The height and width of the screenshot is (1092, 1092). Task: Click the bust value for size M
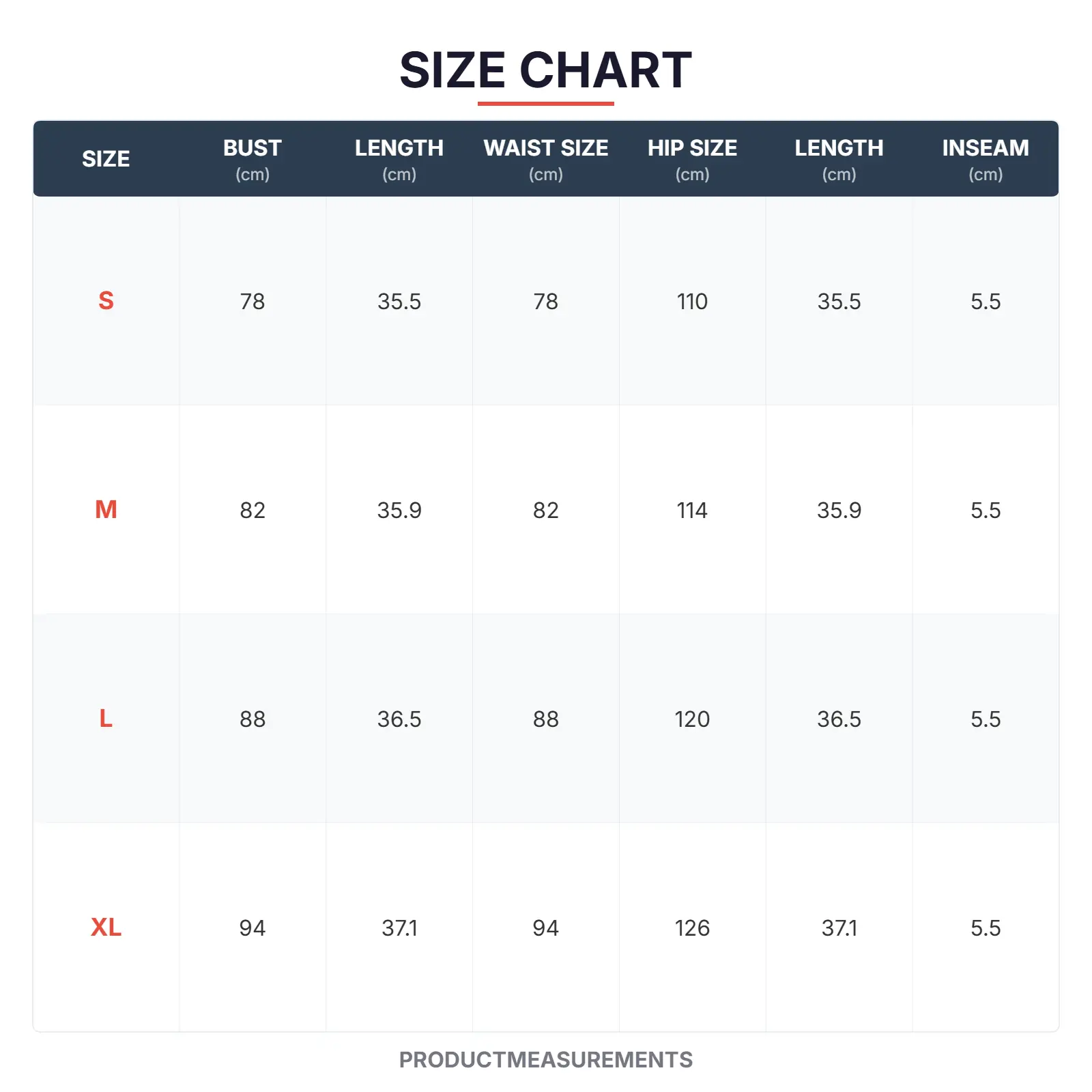click(x=253, y=511)
